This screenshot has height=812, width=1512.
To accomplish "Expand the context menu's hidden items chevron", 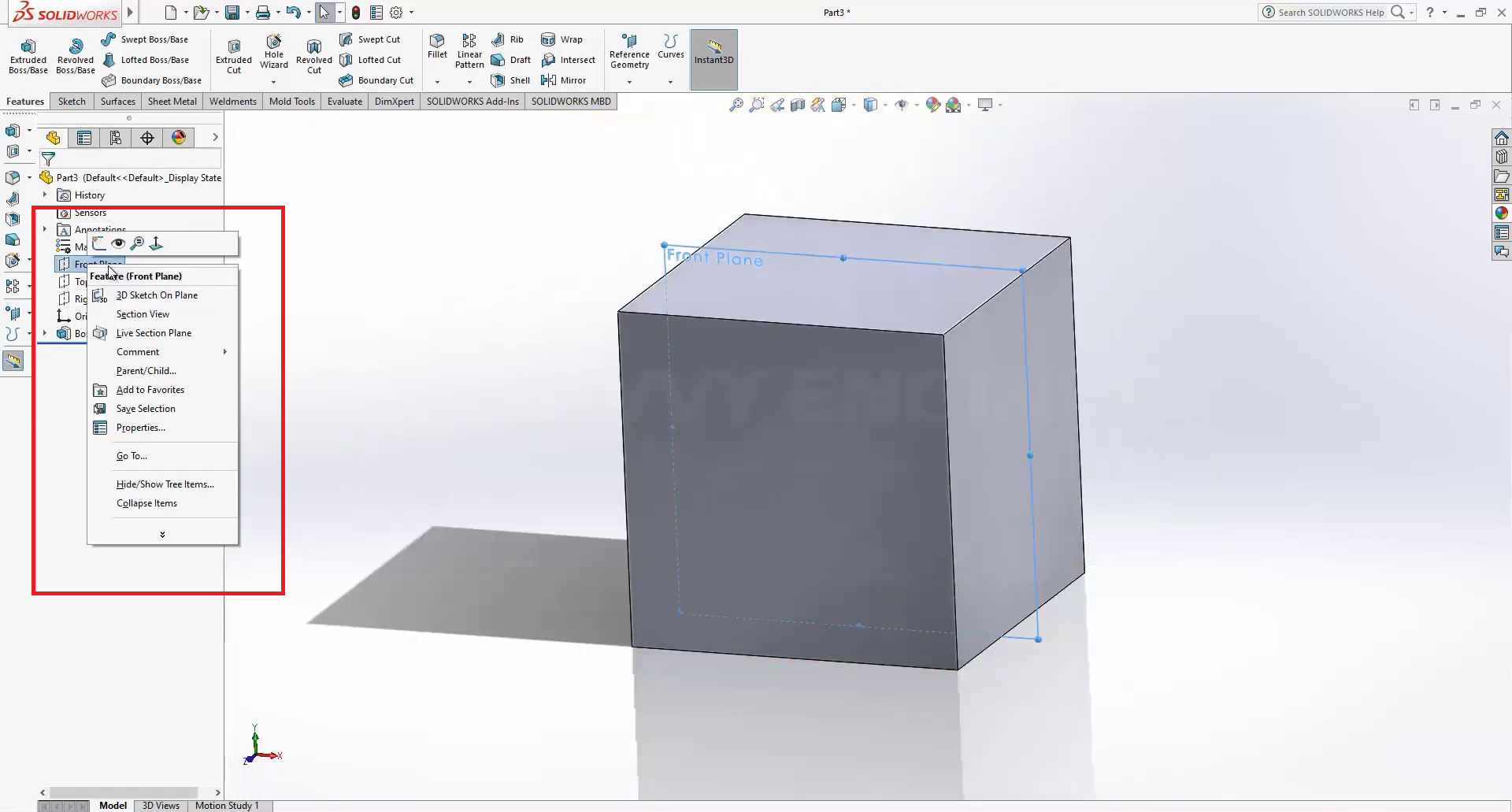I will coord(162,535).
